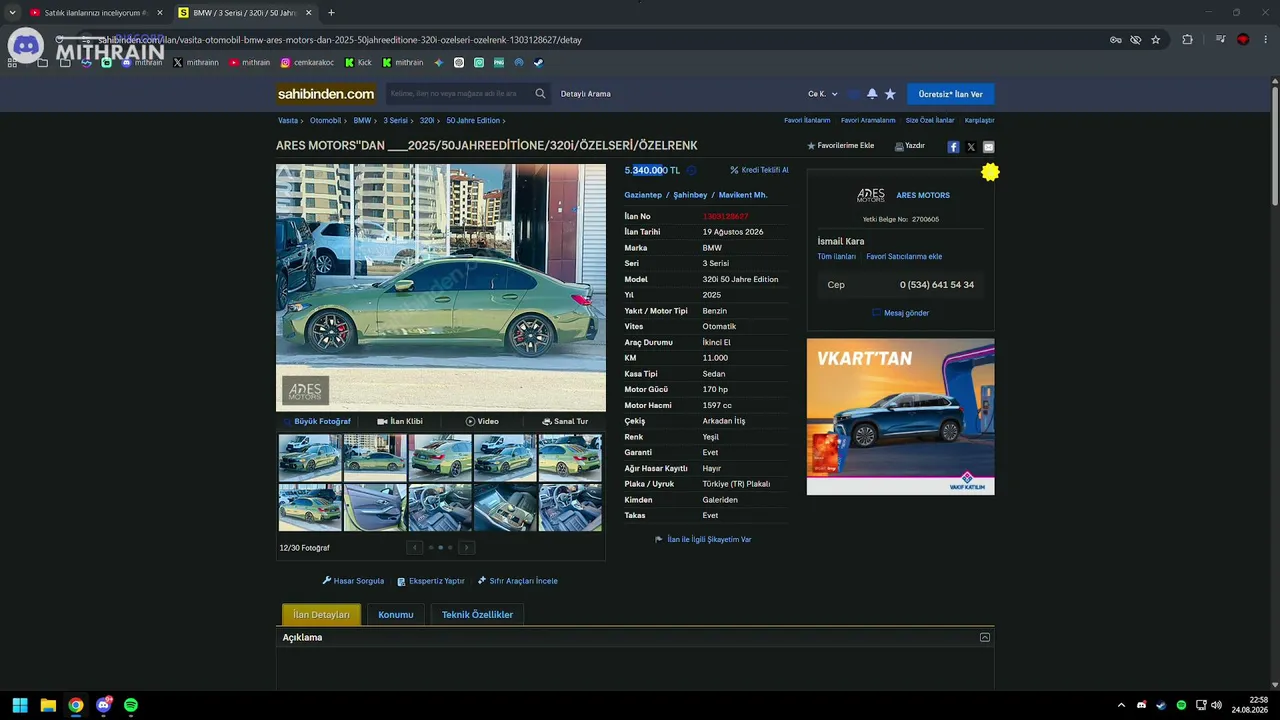1280x720 pixels.
Task: Play the listing Video
Action: (x=482, y=422)
